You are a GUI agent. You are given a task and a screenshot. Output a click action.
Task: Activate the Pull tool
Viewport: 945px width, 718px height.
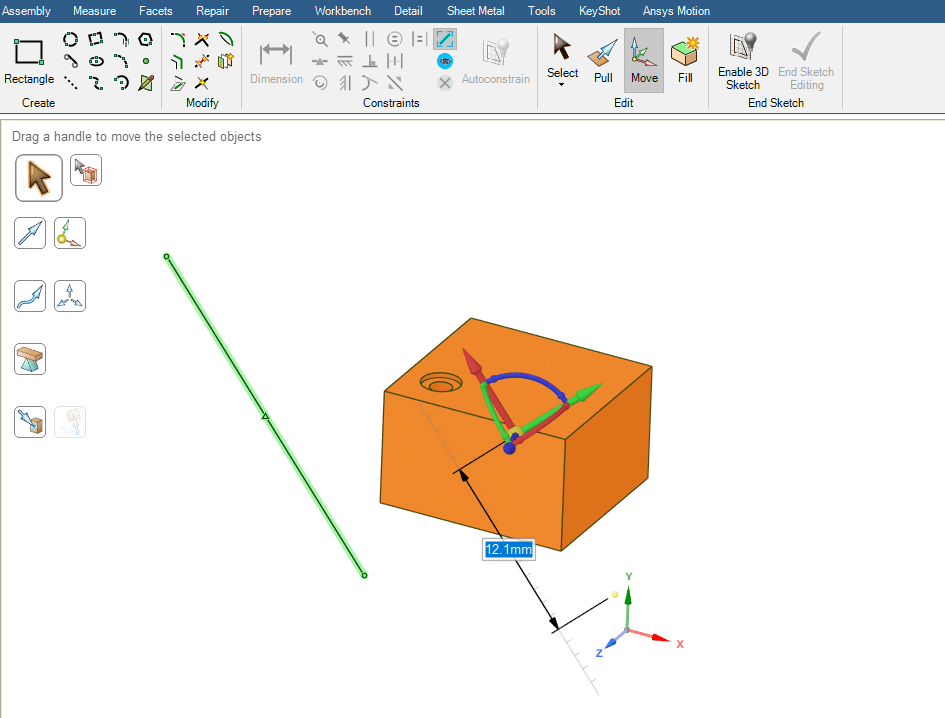click(x=603, y=60)
